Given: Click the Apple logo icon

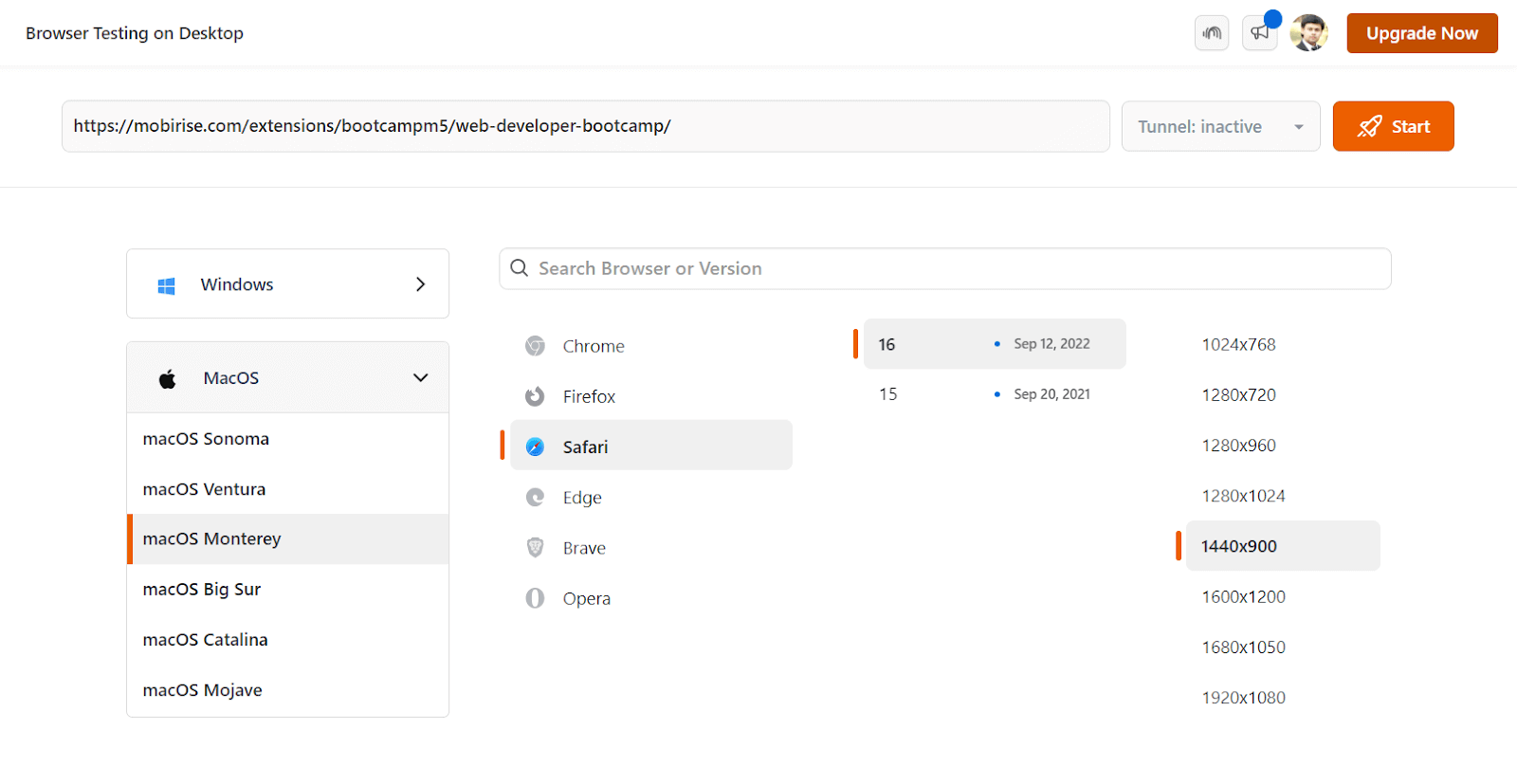Looking at the screenshot, I should coord(168,378).
